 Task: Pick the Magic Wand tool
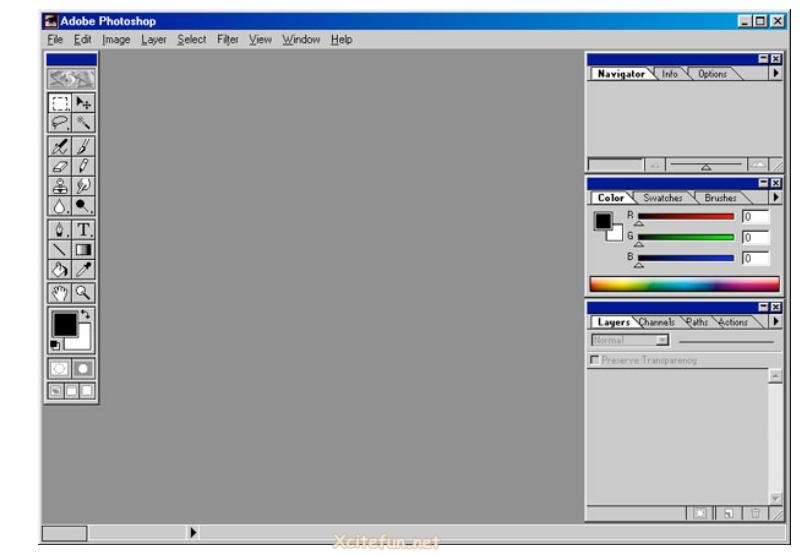(83, 123)
